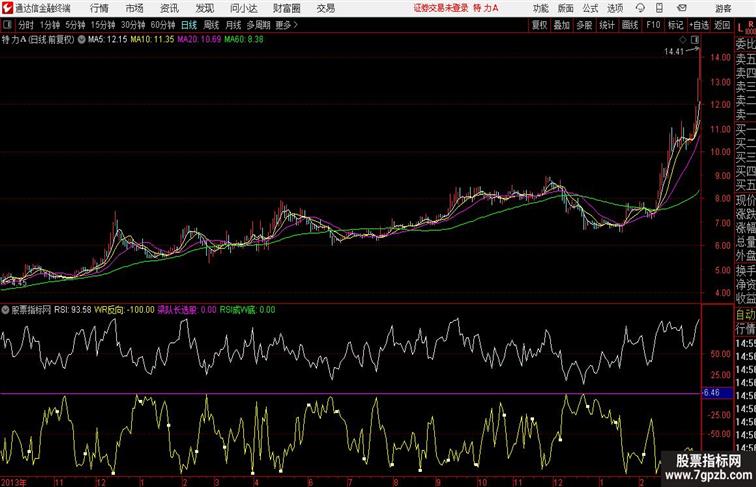The image size is (756, 487).
Task: Open sub-indicator dropdown next to 股票指标网
Action: 5,310
